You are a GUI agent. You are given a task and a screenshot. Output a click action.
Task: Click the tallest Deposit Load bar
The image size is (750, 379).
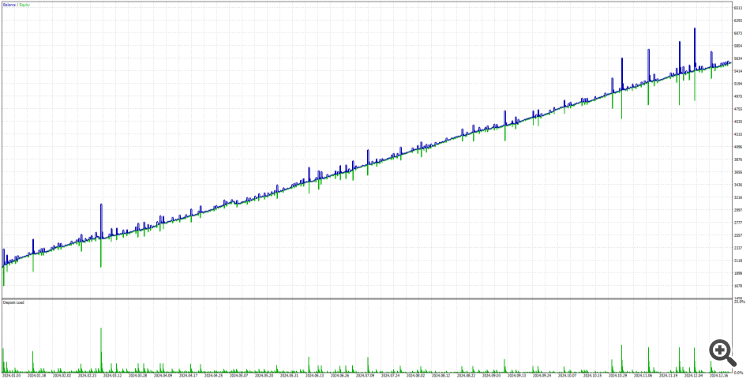(x=101, y=350)
